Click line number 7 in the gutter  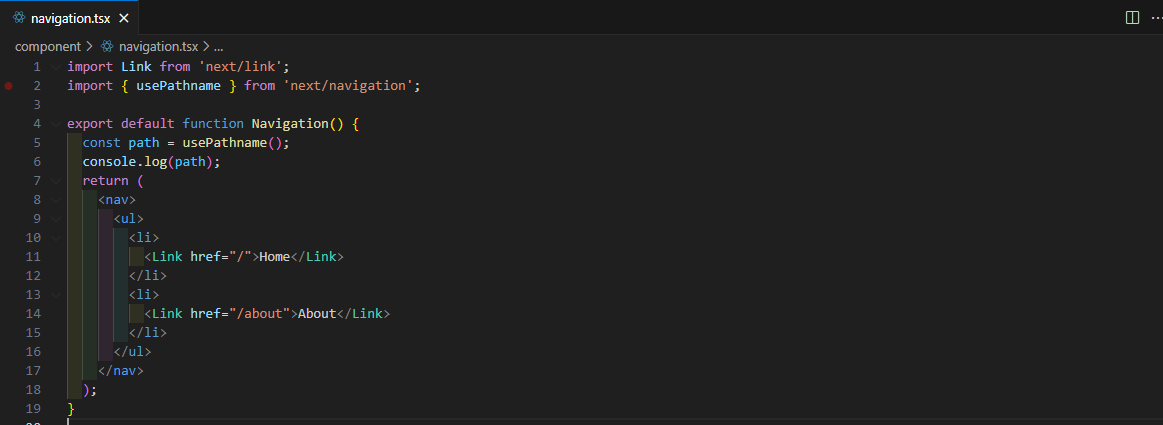coord(37,181)
